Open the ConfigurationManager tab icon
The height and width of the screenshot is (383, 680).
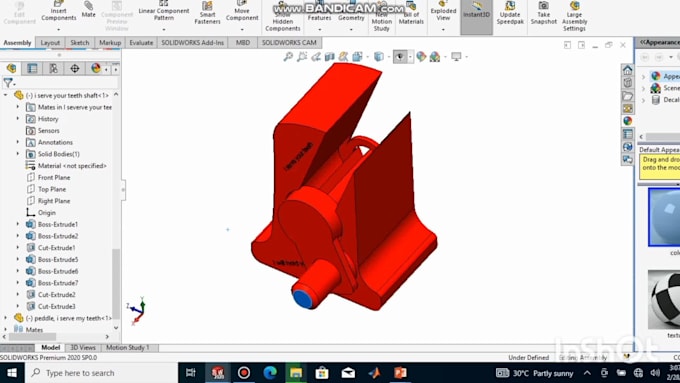(x=53, y=68)
